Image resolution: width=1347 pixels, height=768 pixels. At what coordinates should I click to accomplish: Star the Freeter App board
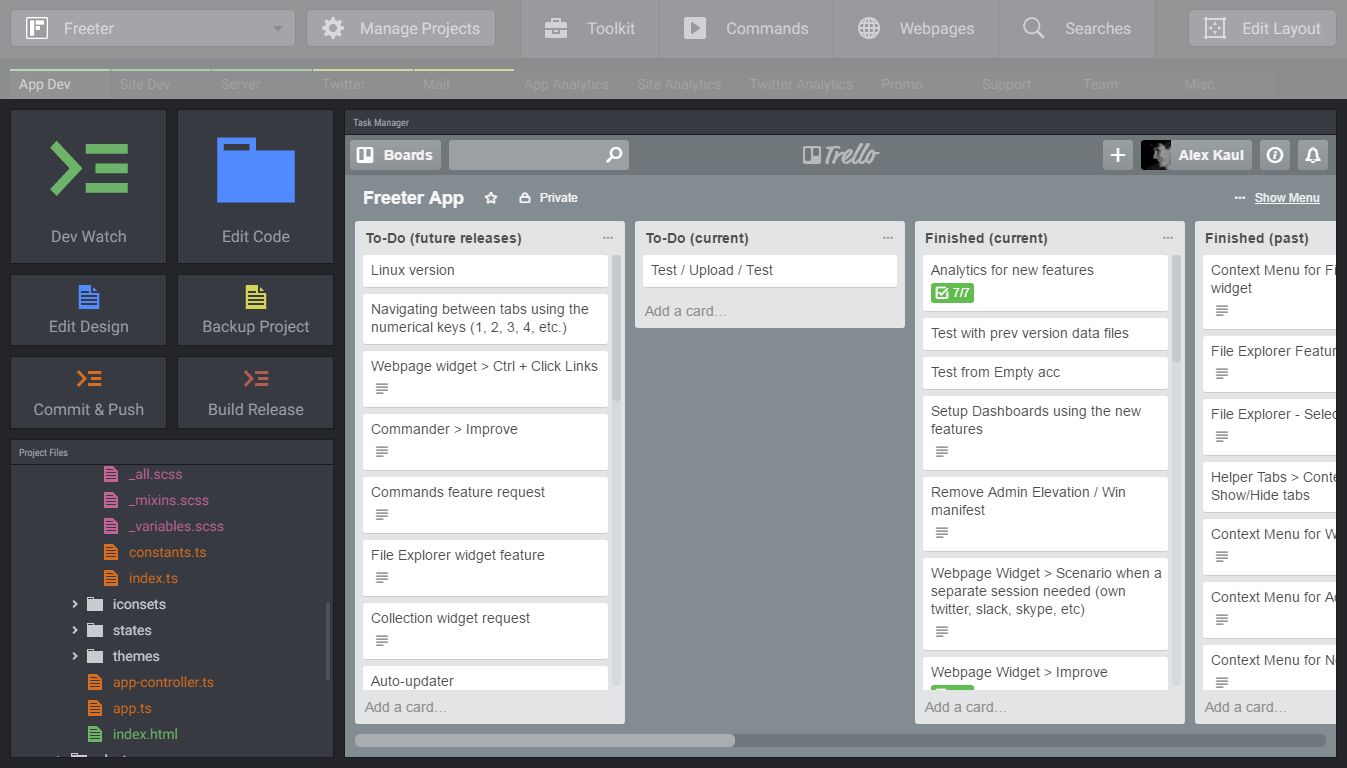[491, 198]
